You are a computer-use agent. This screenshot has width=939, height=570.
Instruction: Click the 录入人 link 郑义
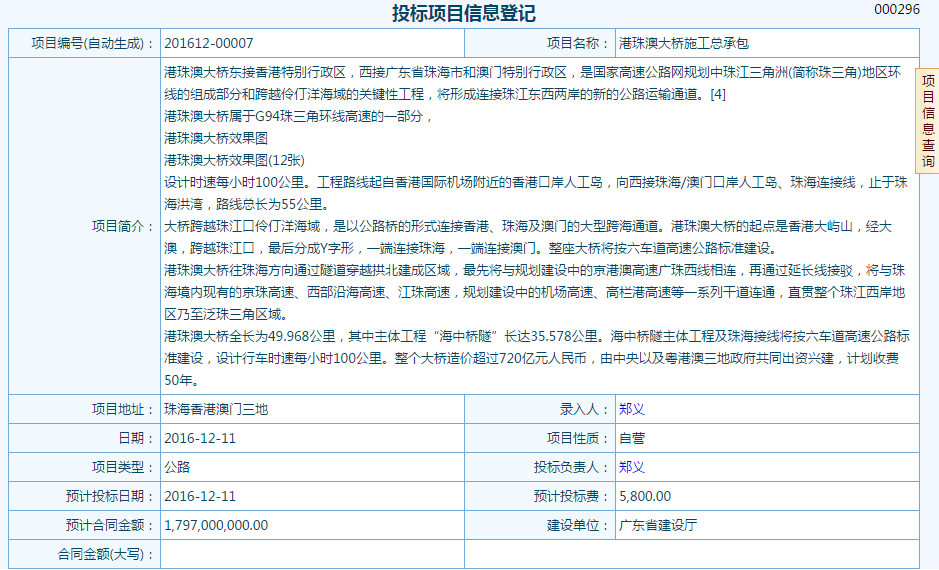pos(631,410)
